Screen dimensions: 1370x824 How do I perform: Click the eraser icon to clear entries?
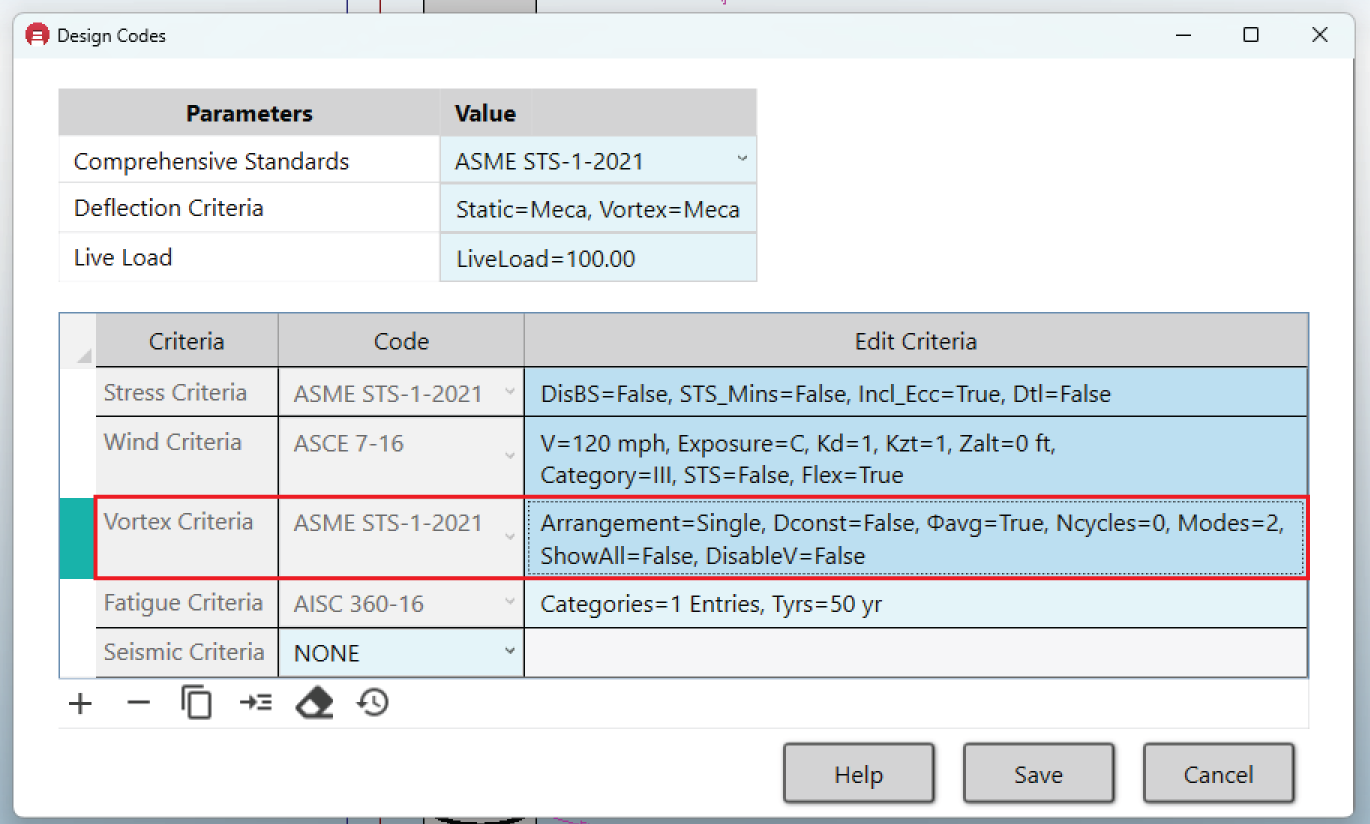pos(314,703)
